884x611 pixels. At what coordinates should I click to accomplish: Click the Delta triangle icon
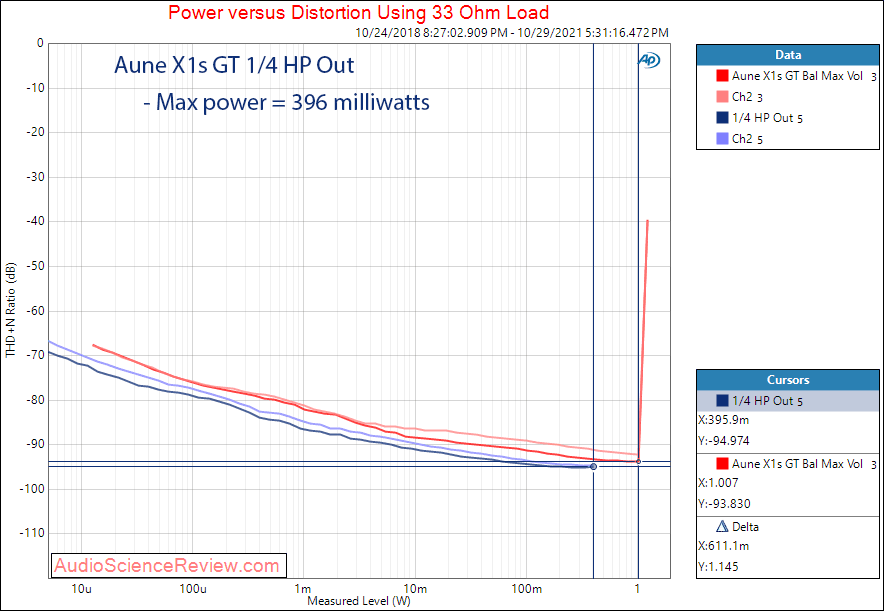(722, 526)
